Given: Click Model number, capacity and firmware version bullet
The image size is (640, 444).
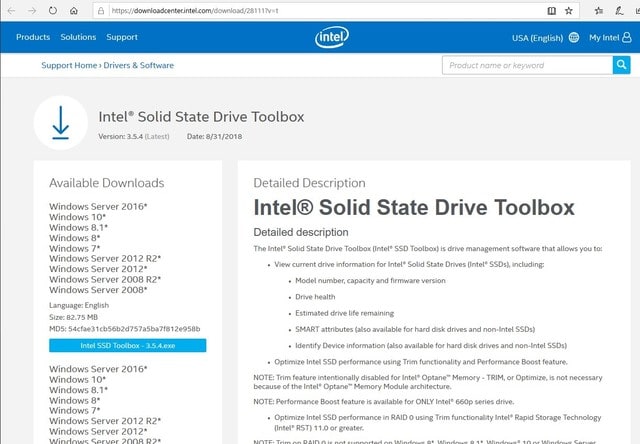Looking at the screenshot, I should coord(370,281).
